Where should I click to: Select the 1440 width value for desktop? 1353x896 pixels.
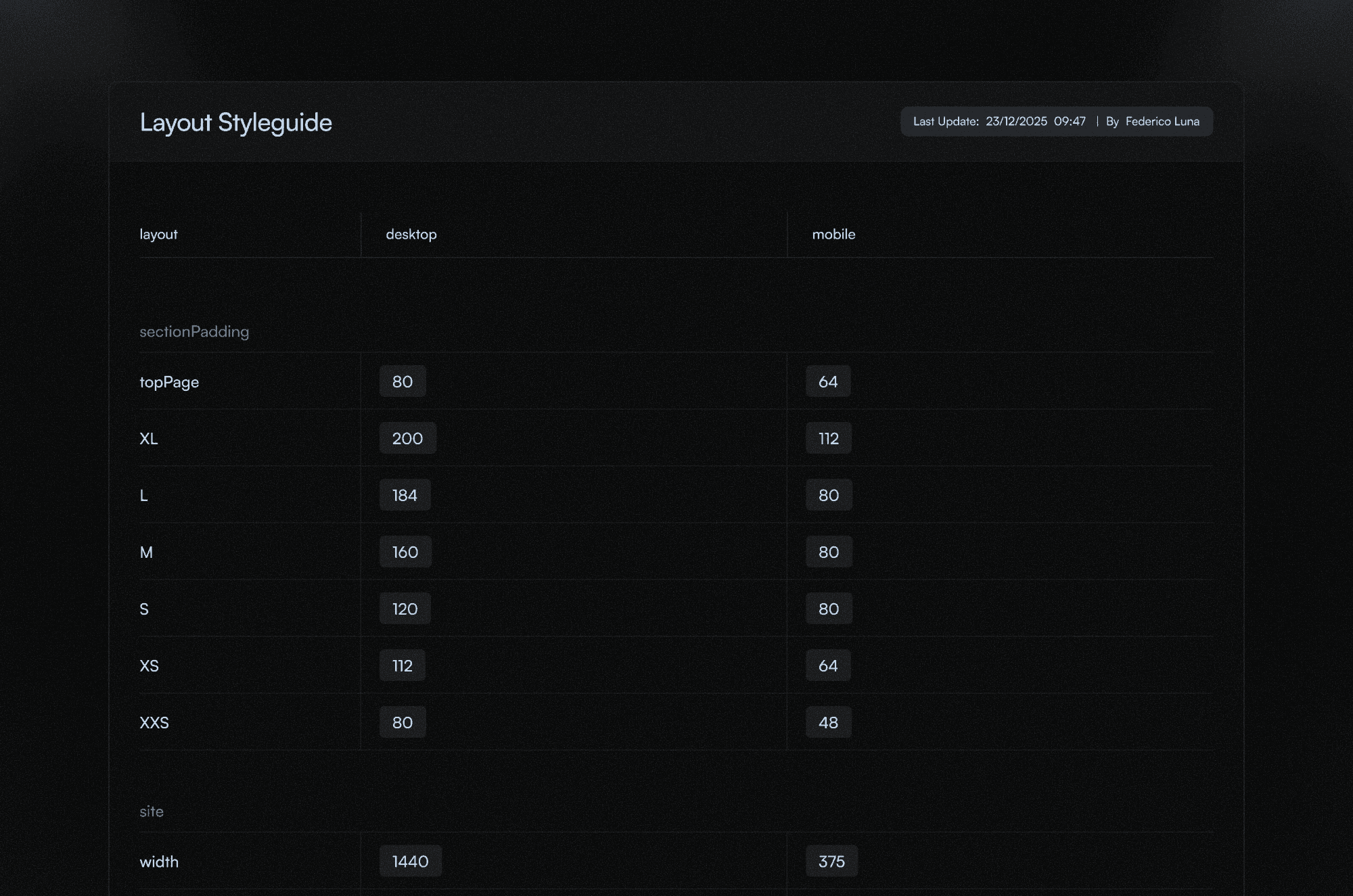point(410,861)
